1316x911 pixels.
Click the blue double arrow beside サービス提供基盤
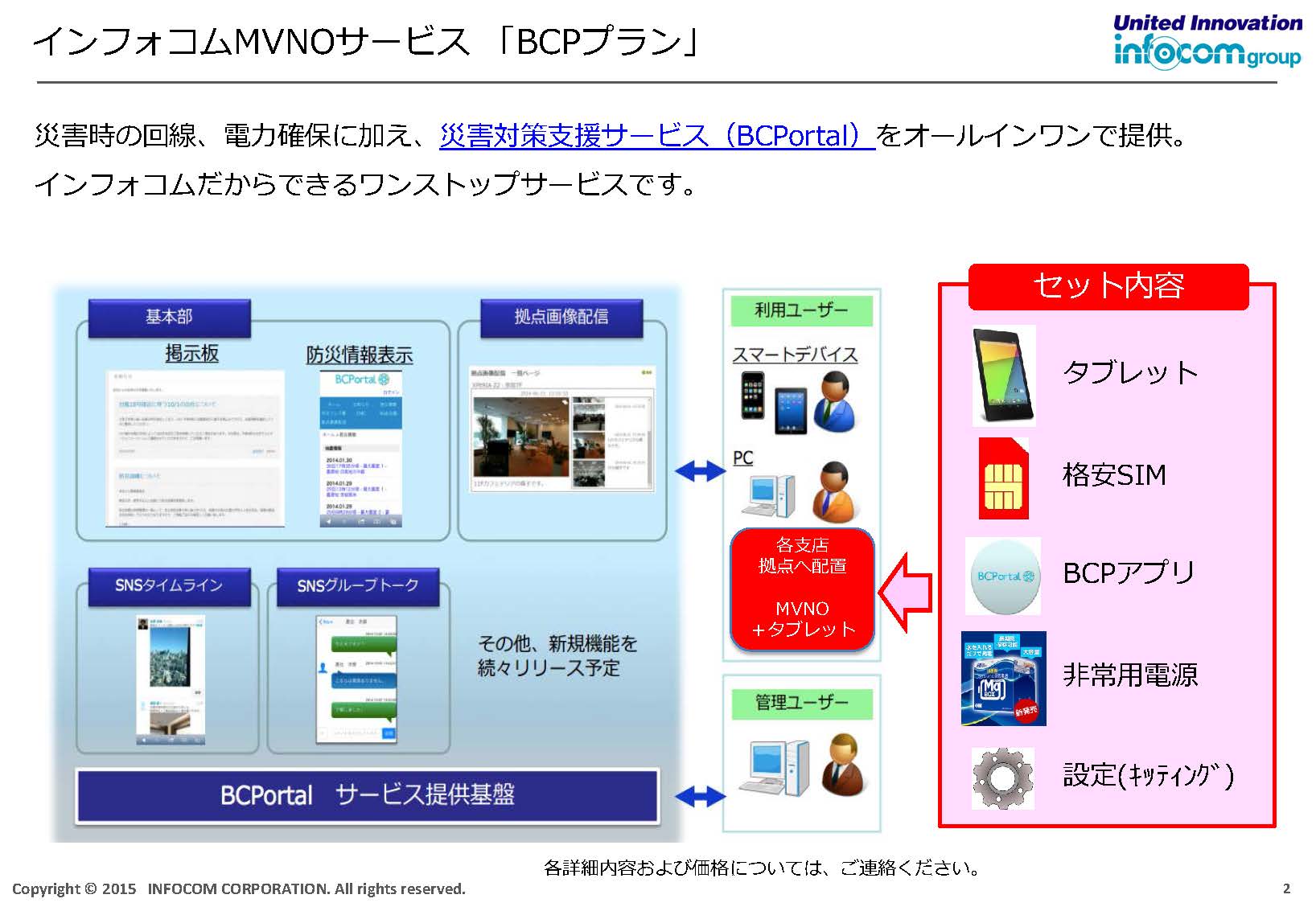(700, 796)
